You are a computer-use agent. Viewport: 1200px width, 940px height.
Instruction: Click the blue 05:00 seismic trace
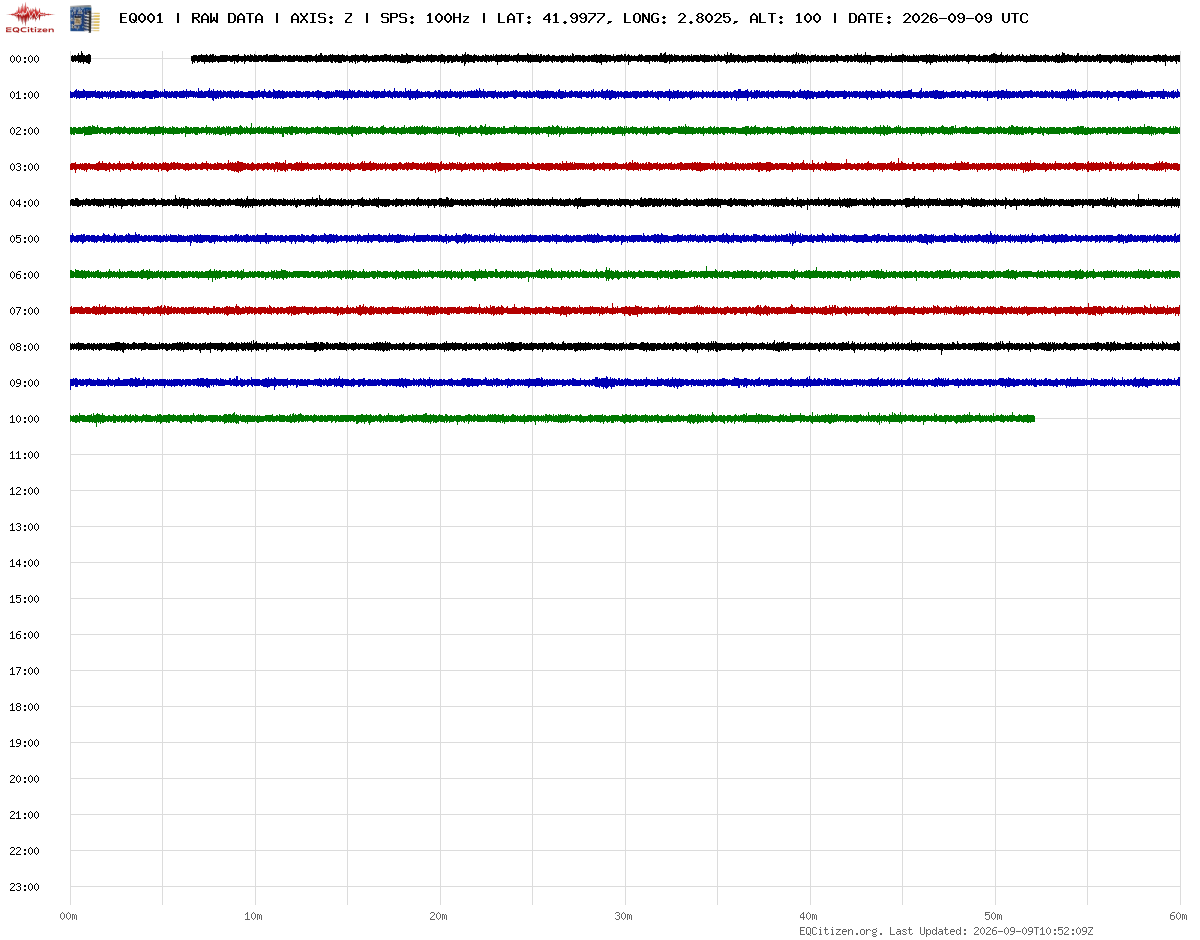click(625, 238)
